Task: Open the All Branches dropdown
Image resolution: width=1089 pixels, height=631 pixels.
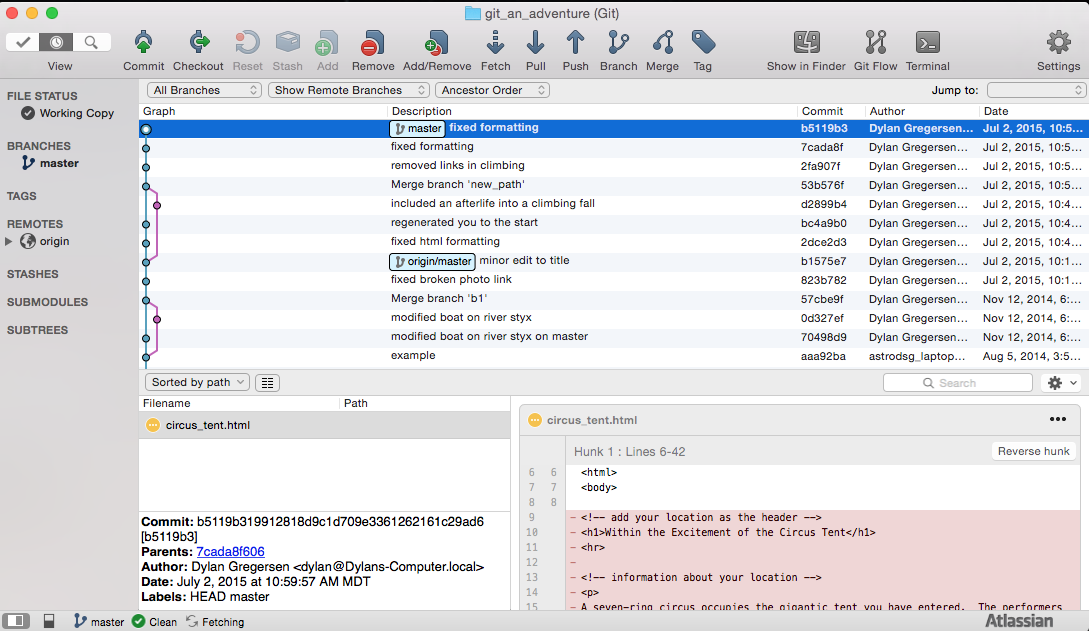Action: pyautogui.click(x=204, y=90)
